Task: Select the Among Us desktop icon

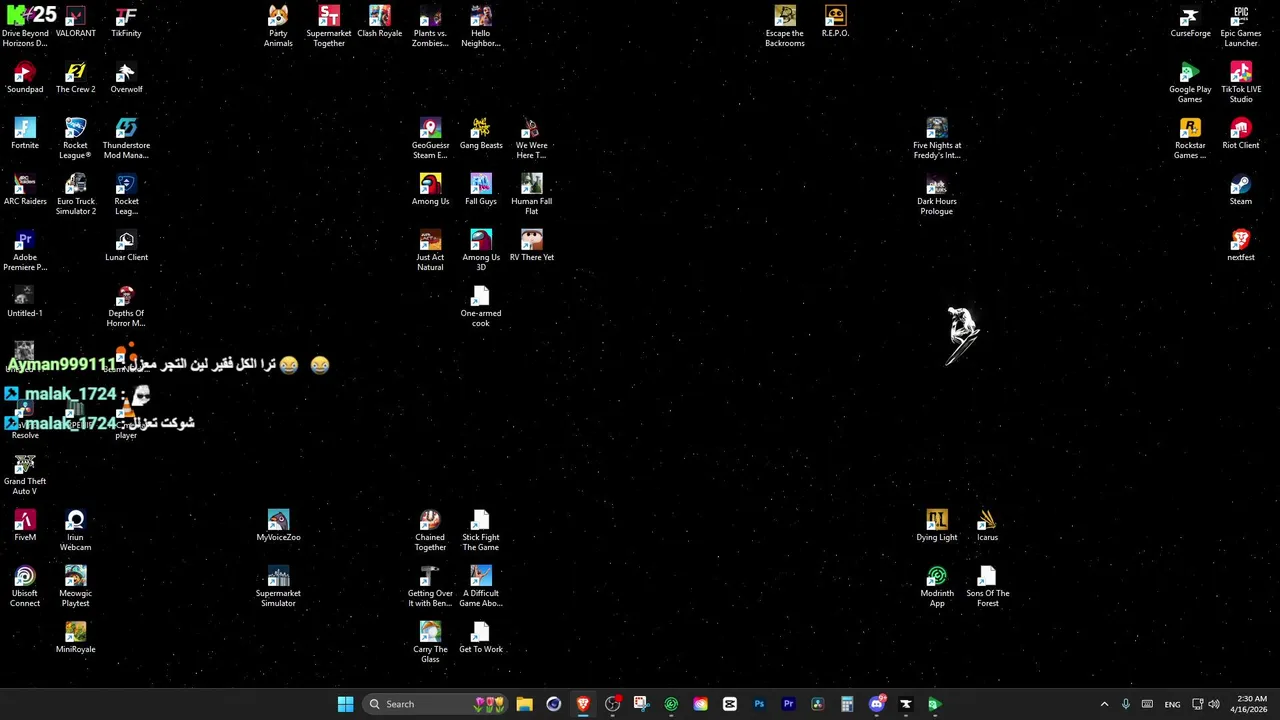Action: tap(430, 190)
